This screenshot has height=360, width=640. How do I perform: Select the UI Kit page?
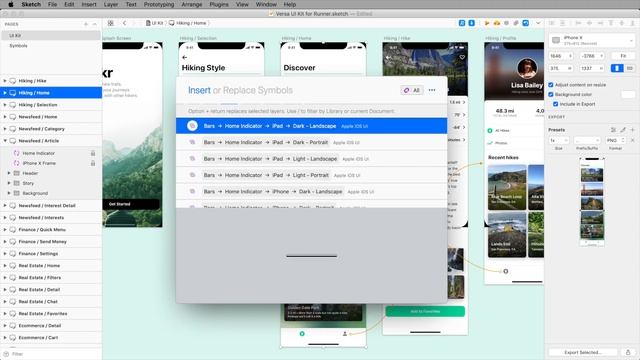tap(51, 36)
